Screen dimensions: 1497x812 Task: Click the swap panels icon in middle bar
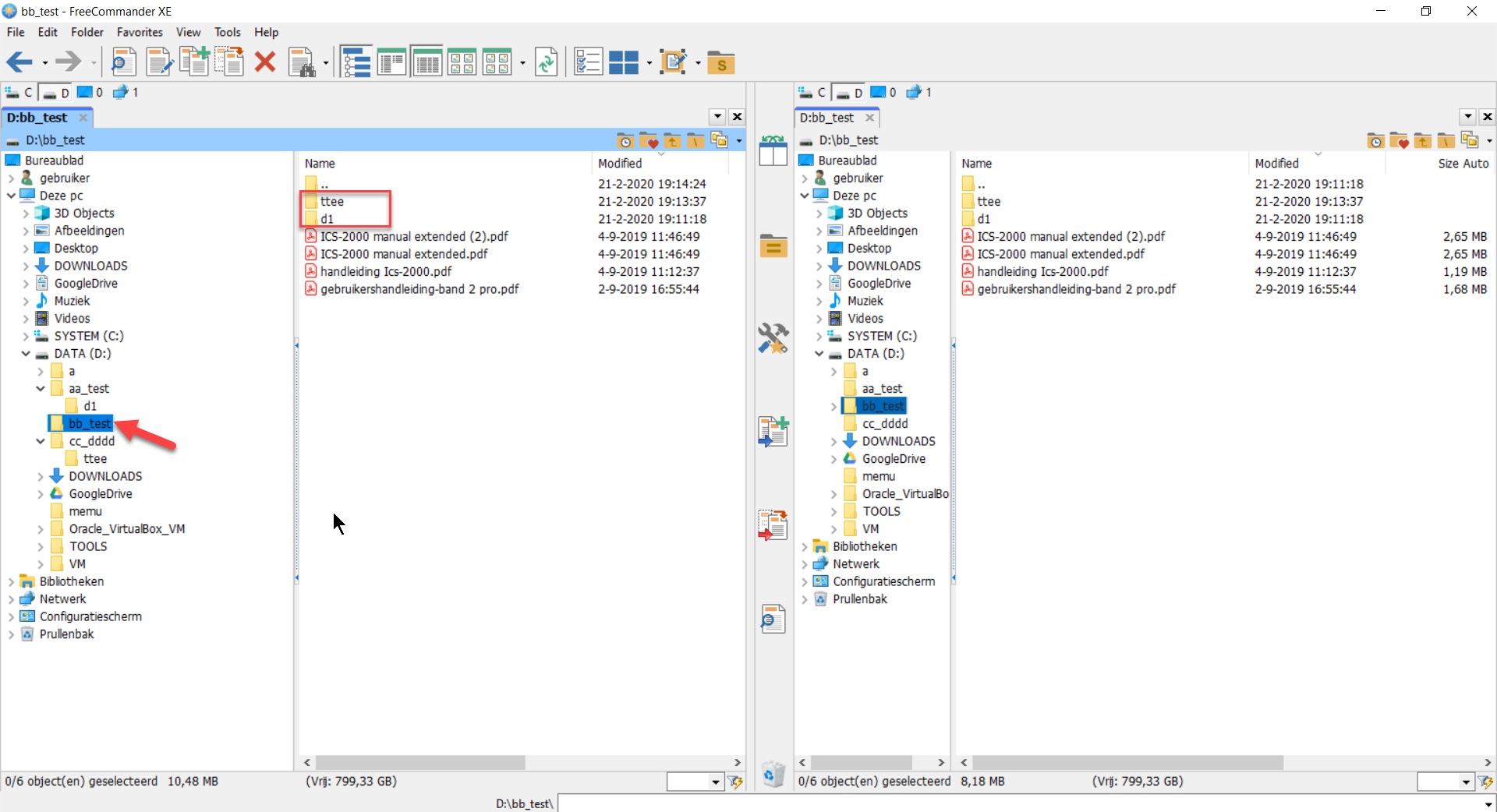(773, 150)
